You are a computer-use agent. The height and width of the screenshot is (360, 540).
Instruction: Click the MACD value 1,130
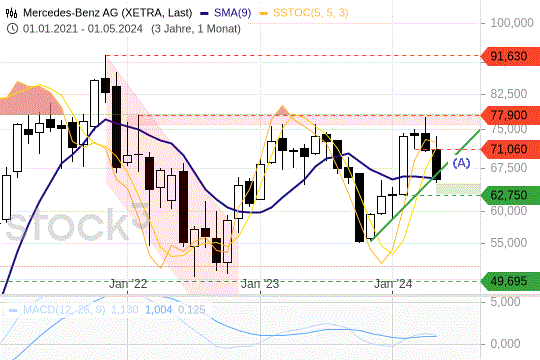coord(125,310)
